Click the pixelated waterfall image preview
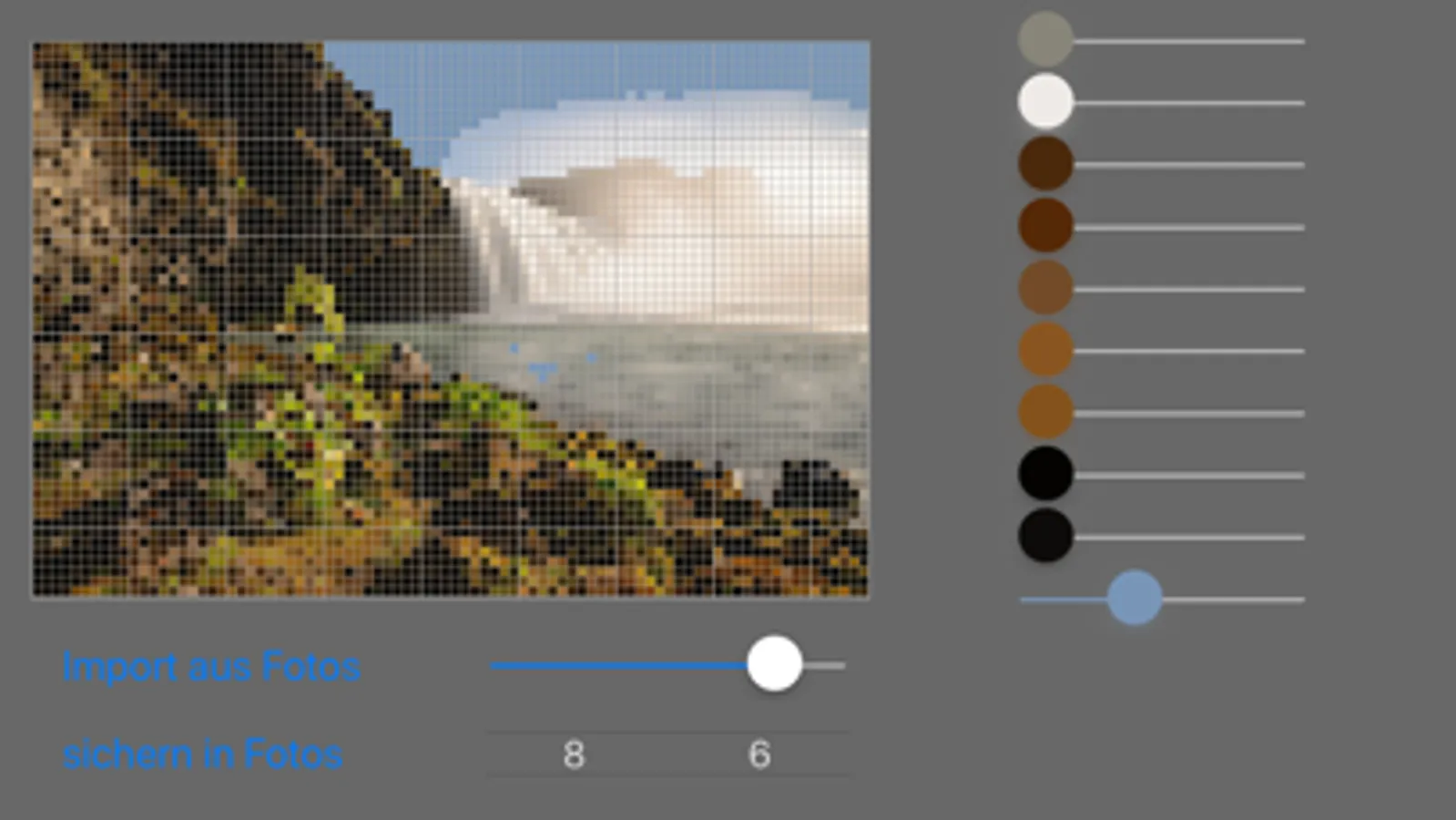 (451, 319)
